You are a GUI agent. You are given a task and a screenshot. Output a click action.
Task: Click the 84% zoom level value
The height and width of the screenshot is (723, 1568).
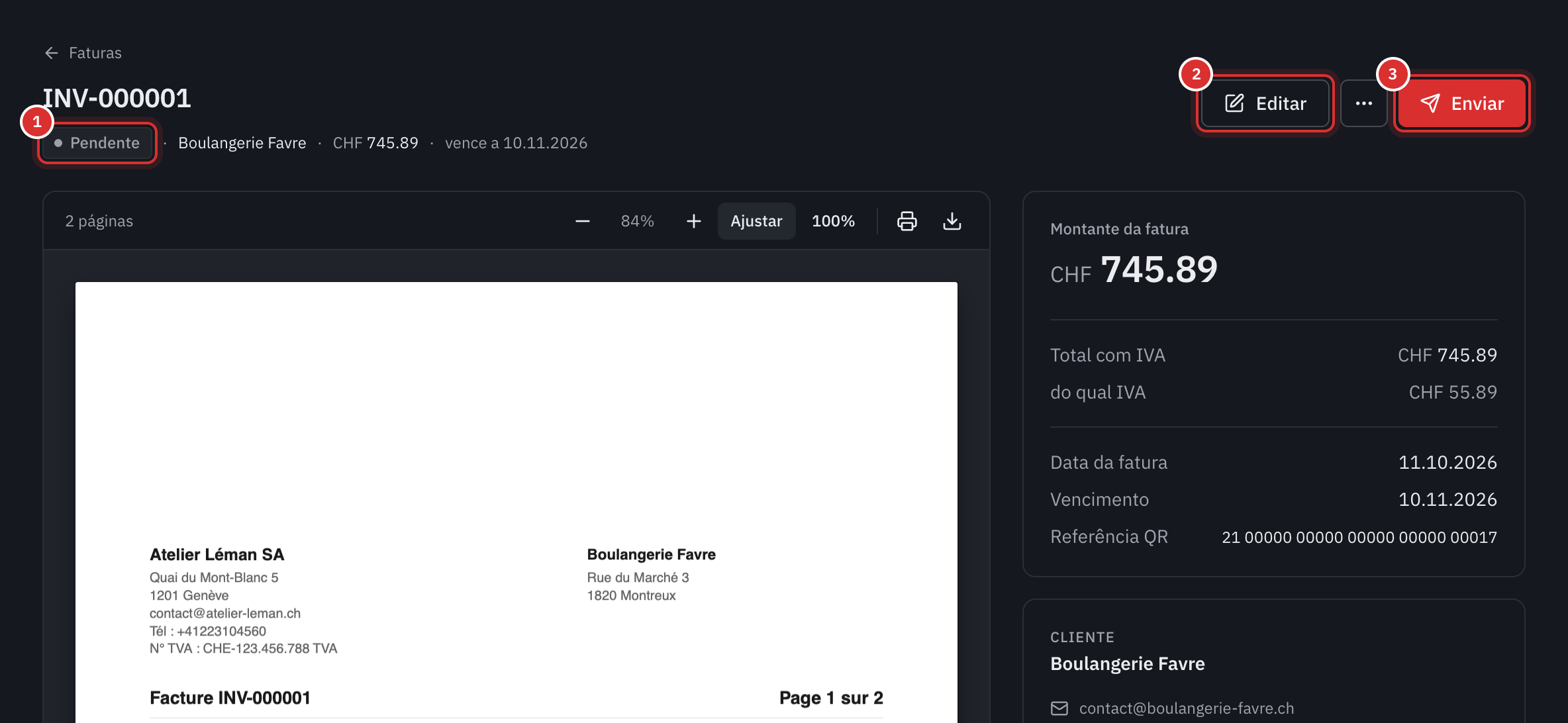637,221
